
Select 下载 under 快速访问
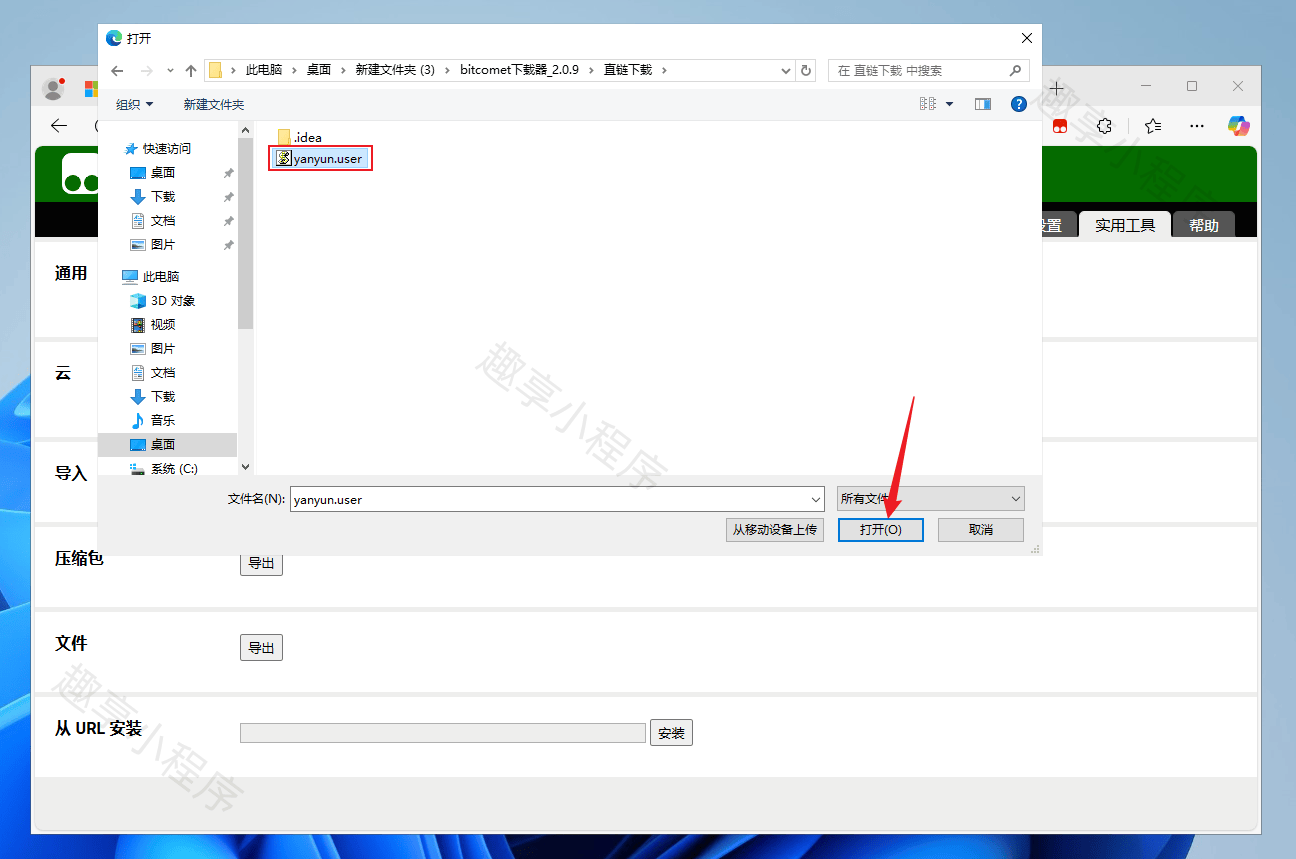[162, 197]
